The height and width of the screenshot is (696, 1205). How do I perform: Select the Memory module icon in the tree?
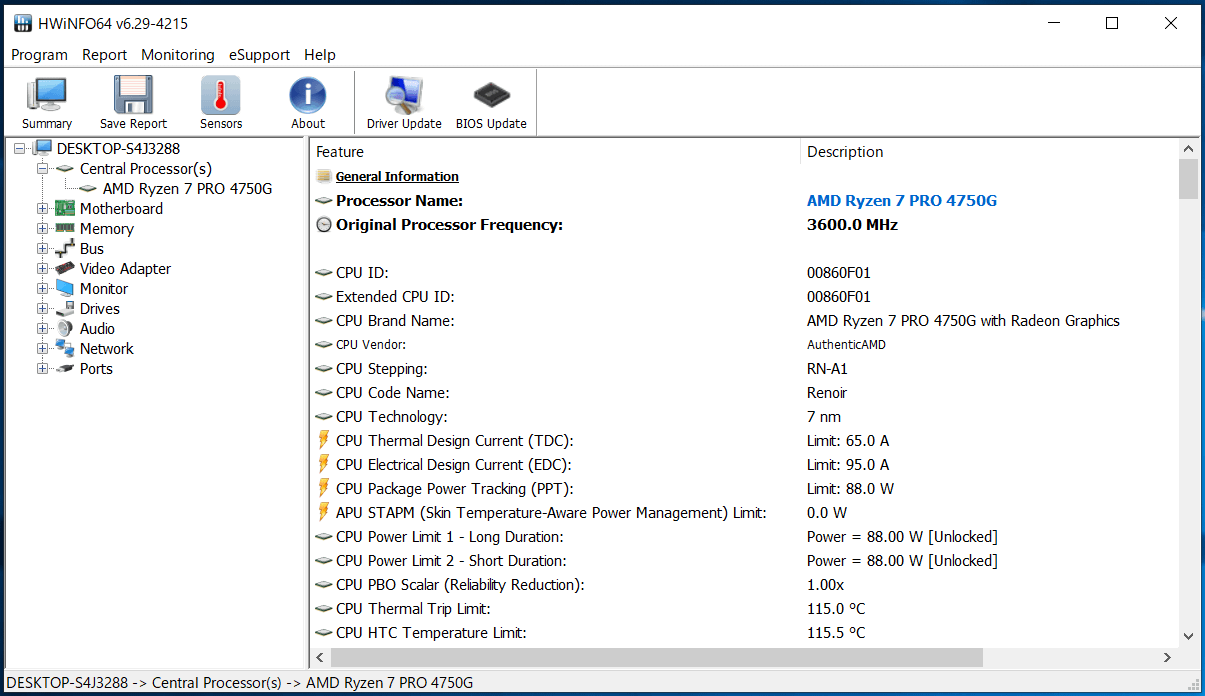click(x=65, y=228)
